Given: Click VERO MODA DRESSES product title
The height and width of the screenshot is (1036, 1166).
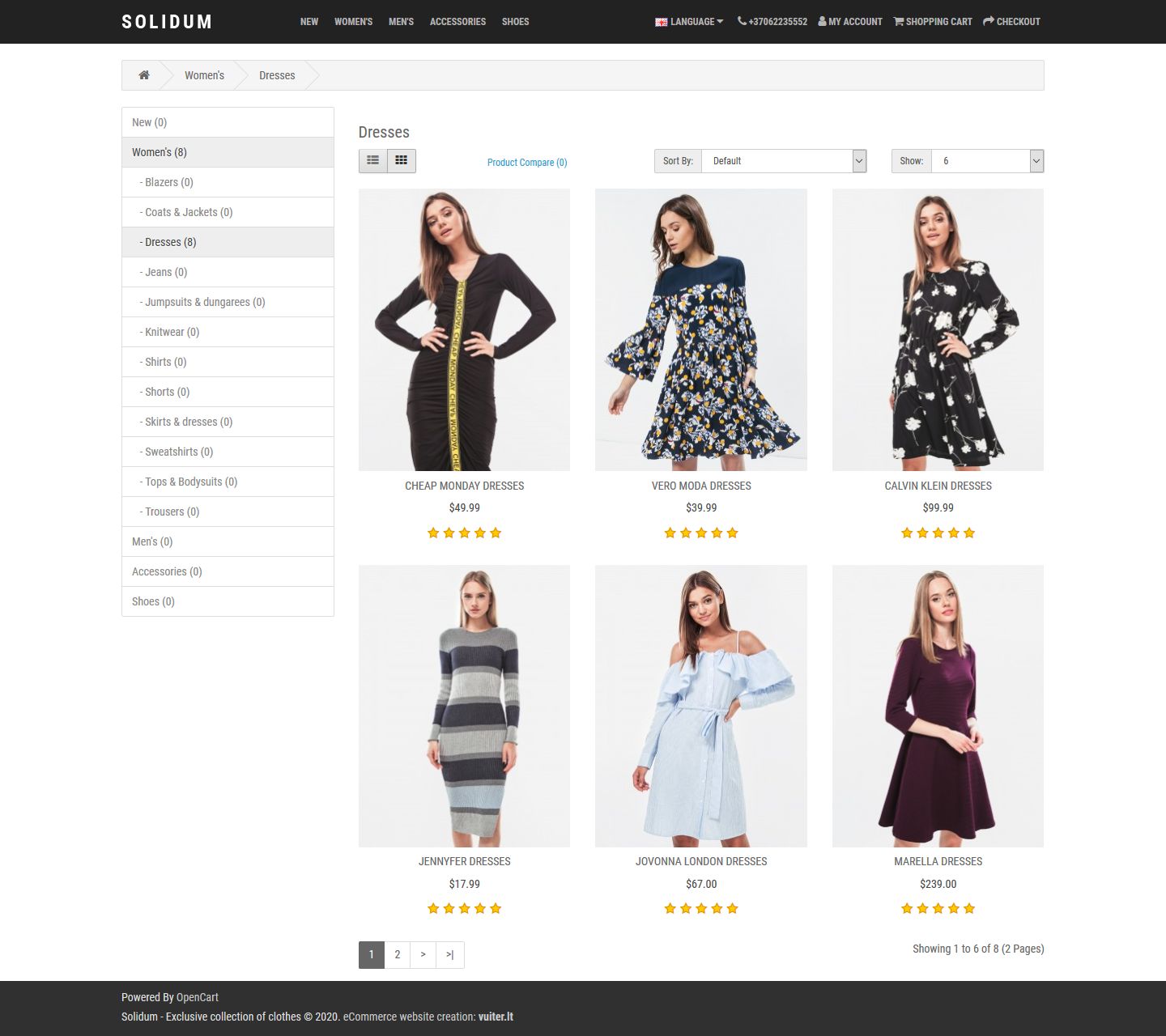Looking at the screenshot, I should coord(701,486).
